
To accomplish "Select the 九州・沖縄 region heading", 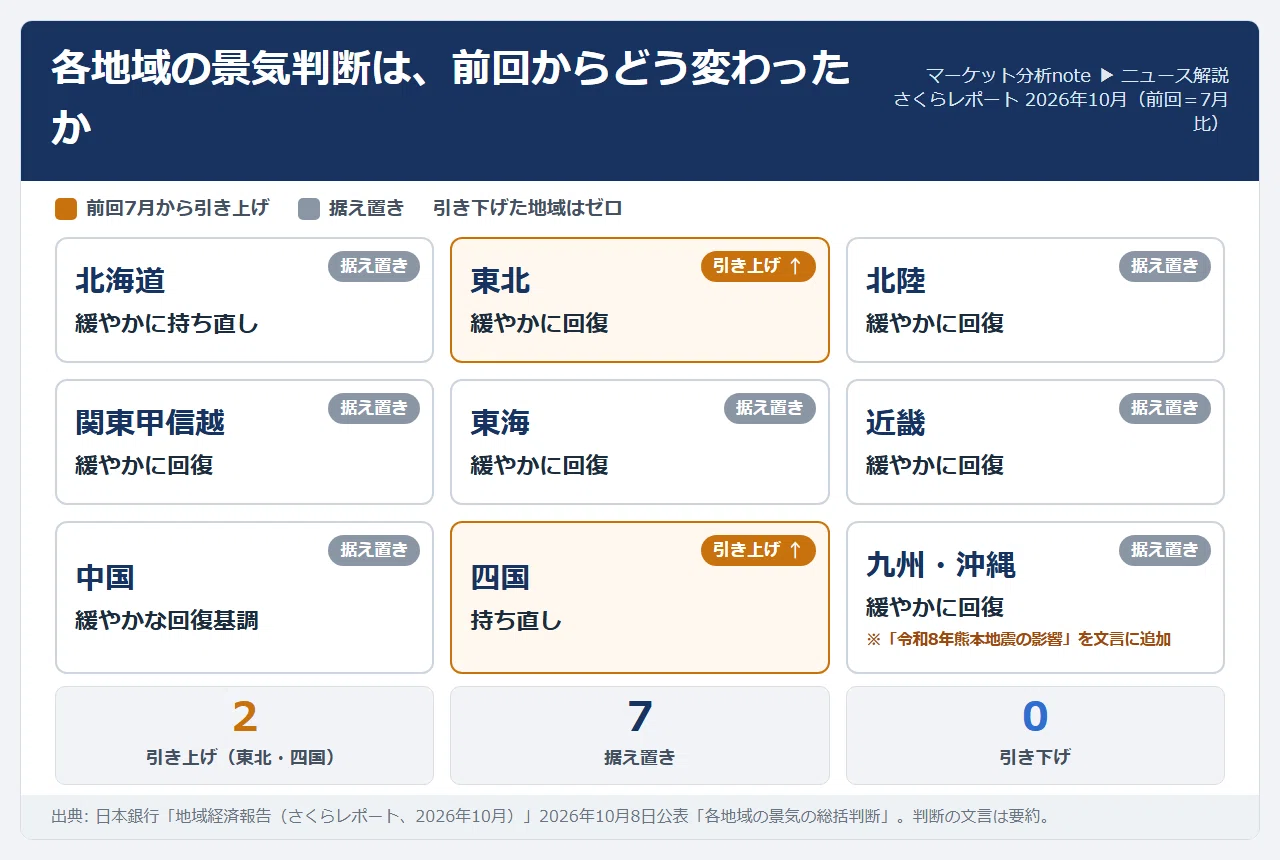I will [941, 565].
